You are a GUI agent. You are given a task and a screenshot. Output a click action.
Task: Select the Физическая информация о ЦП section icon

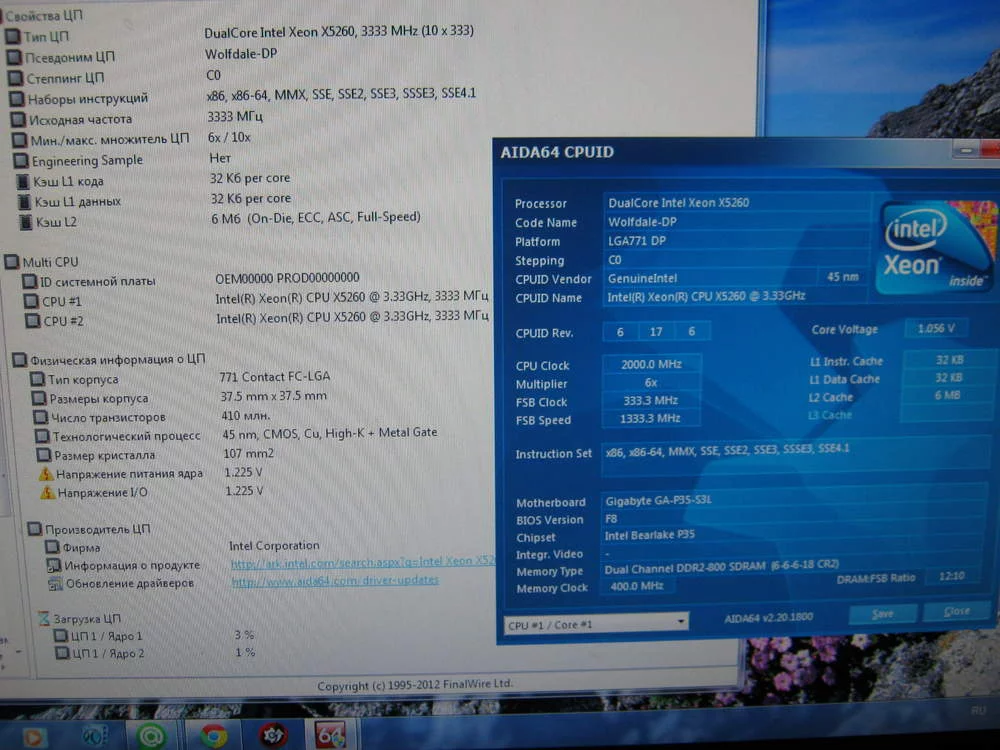(19, 360)
